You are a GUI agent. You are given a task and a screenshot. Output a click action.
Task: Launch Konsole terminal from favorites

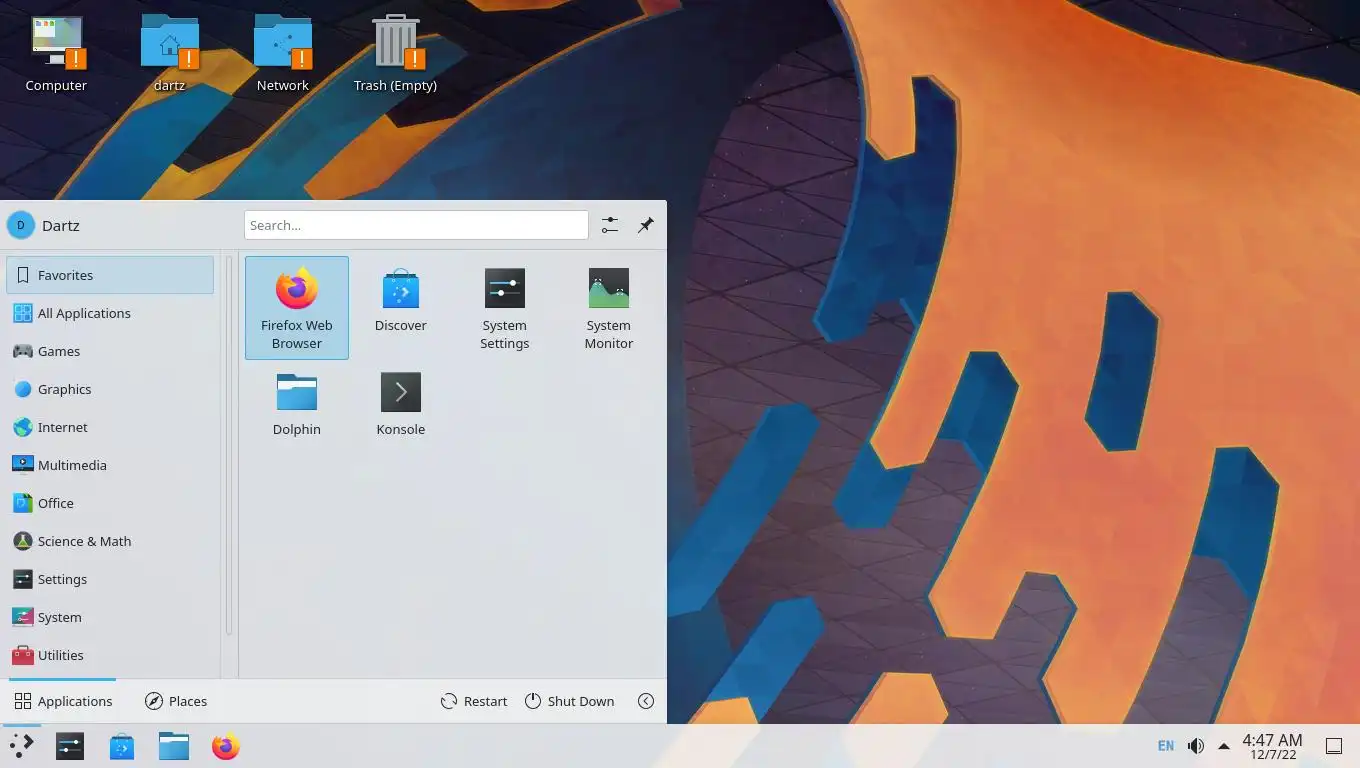pos(401,404)
